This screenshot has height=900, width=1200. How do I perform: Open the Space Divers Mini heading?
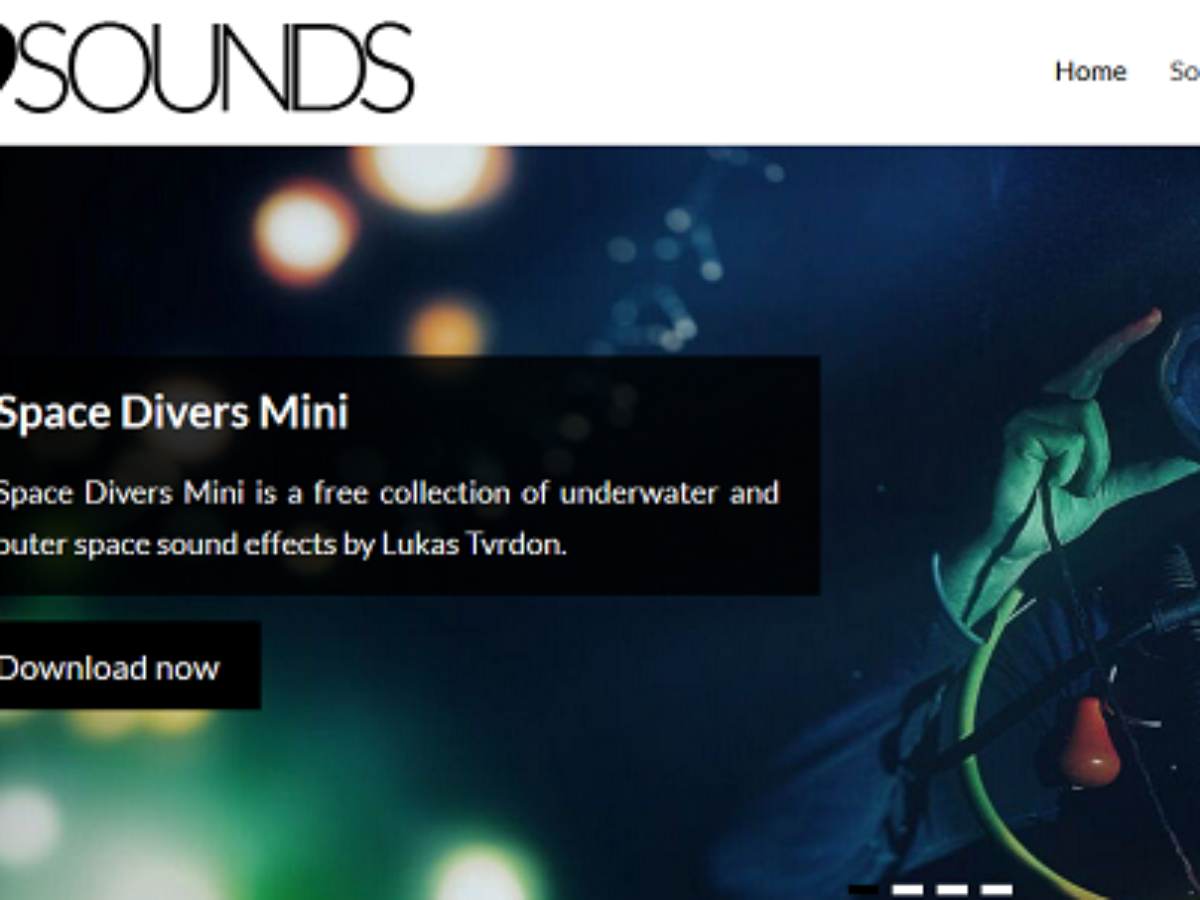pos(172,412)
